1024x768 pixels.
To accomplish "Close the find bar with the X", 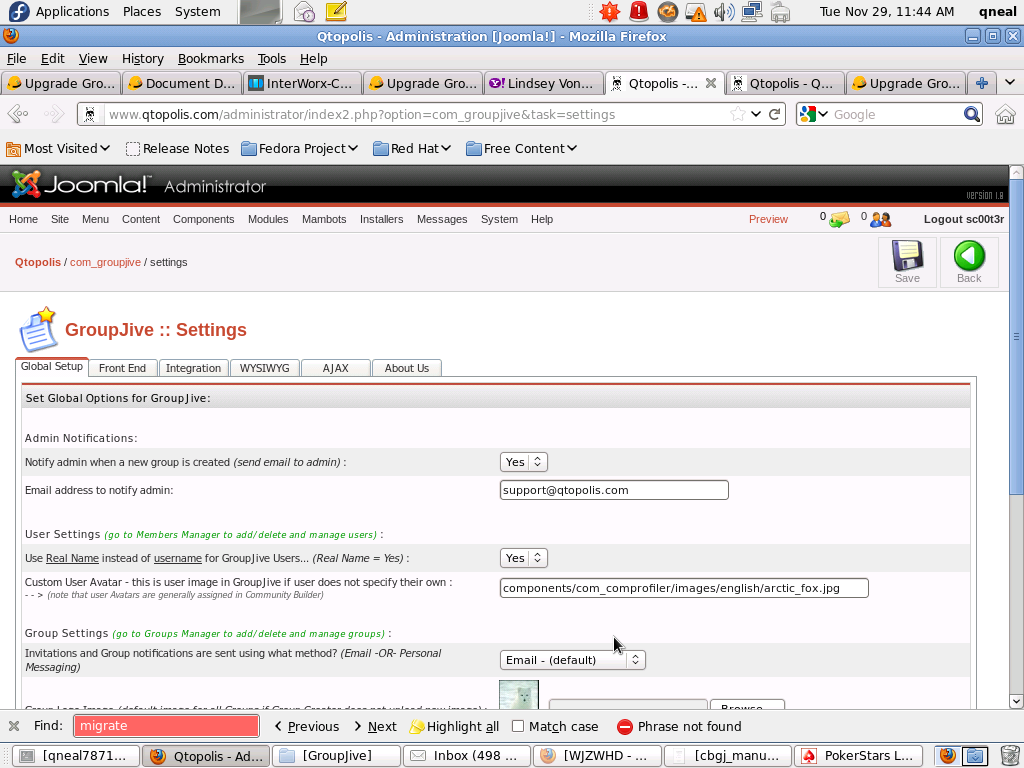I will point(14,726).
